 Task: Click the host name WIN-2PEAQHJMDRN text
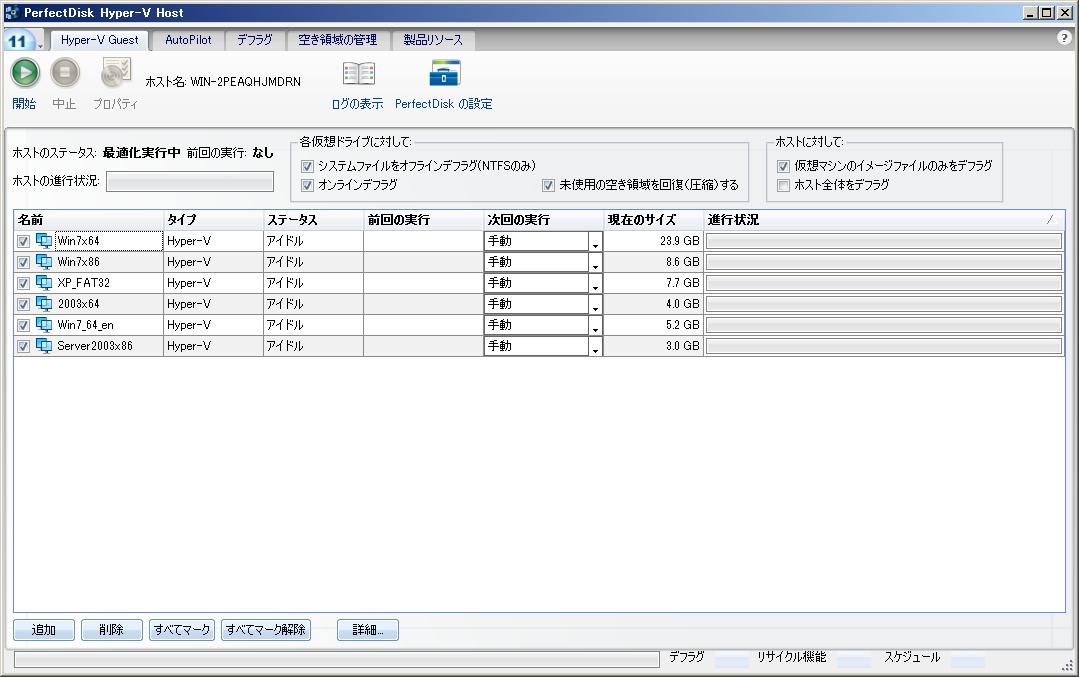pos(245,82)
